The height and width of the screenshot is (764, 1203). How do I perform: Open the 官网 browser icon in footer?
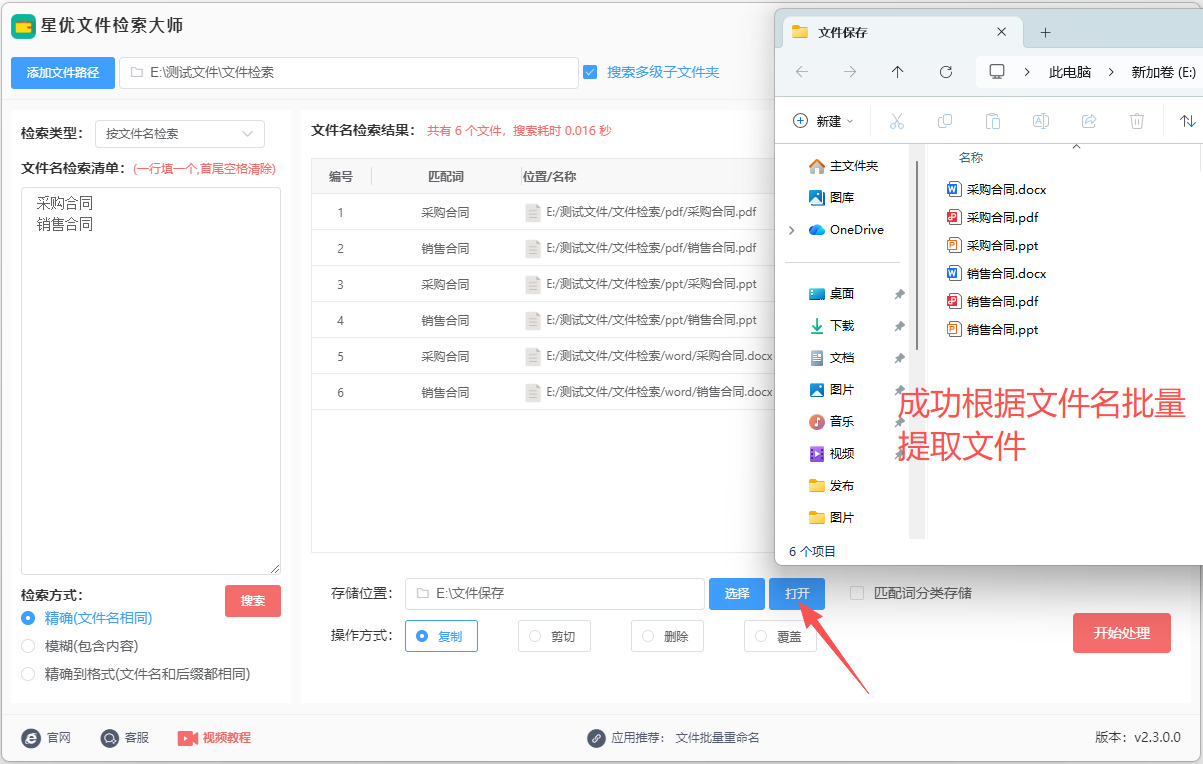pos(31,738)
